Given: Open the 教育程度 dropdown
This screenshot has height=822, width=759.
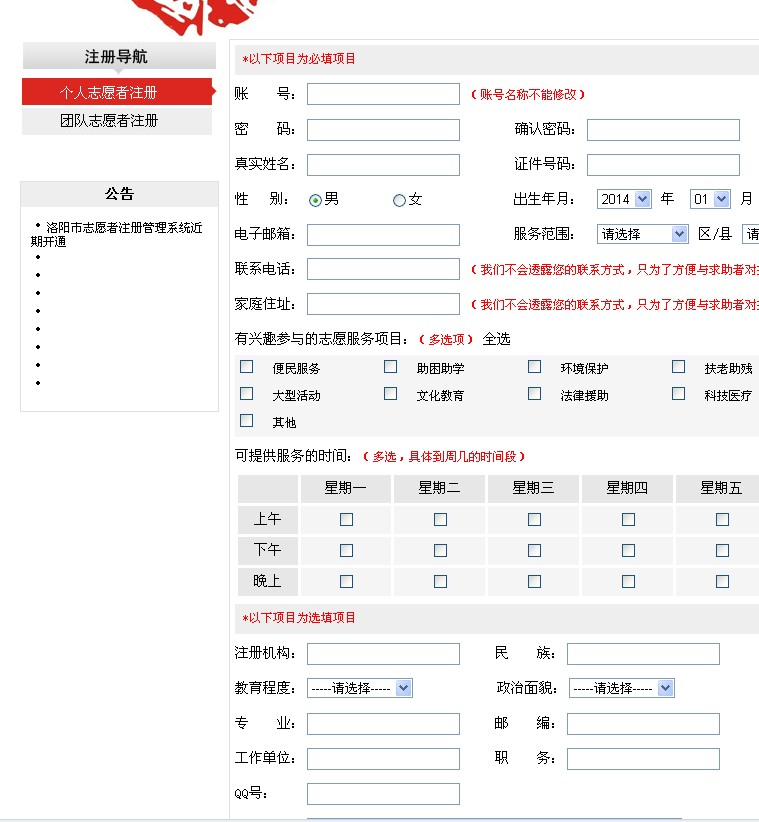Looking at the screenshot, I should (x=360, y=688).
